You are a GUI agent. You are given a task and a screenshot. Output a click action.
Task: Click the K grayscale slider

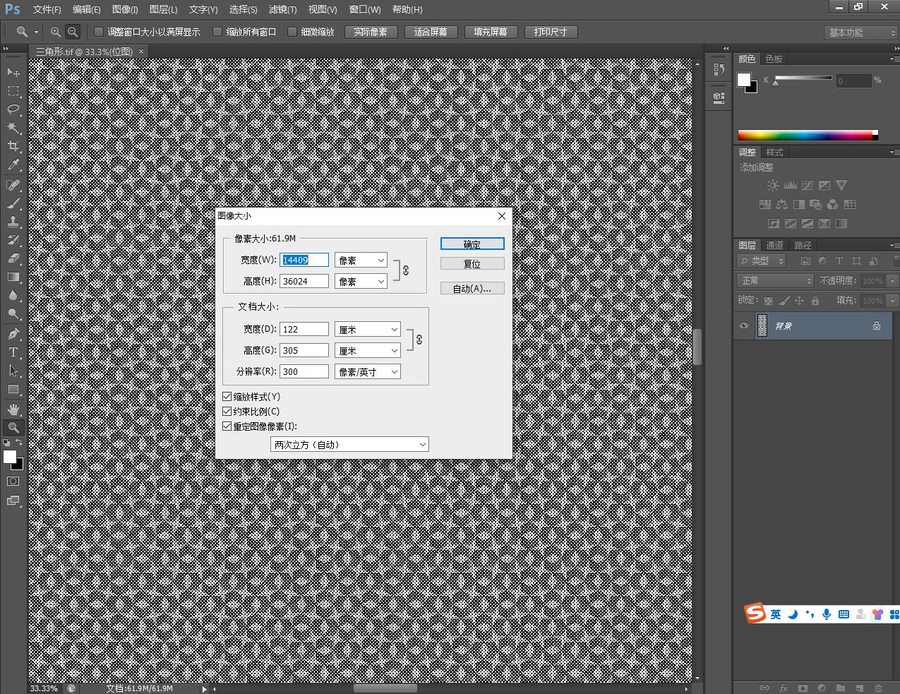[803, 78]
